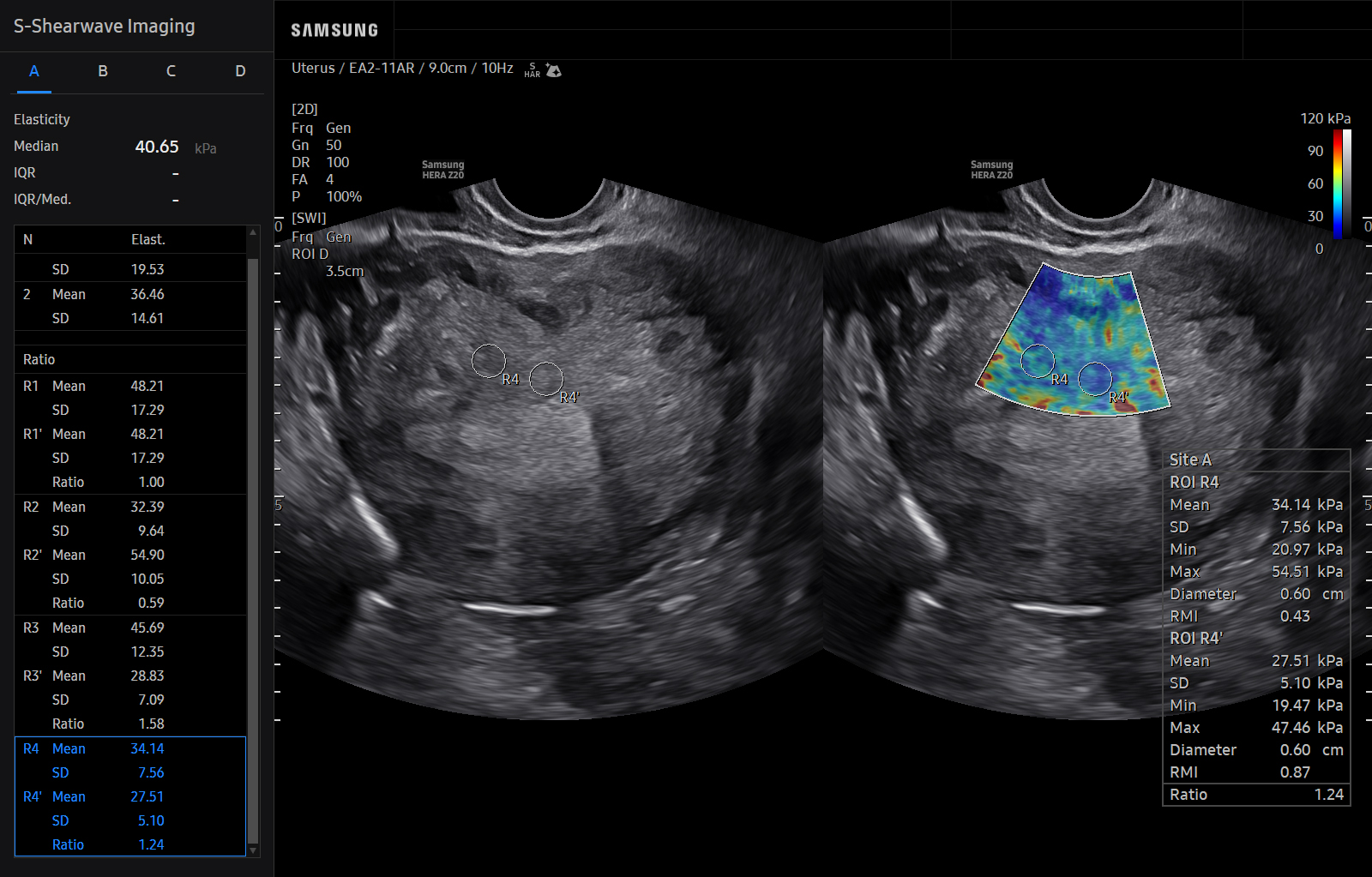
Task: Click ROI R4 heading in overlay
Action: point(1194,482)
